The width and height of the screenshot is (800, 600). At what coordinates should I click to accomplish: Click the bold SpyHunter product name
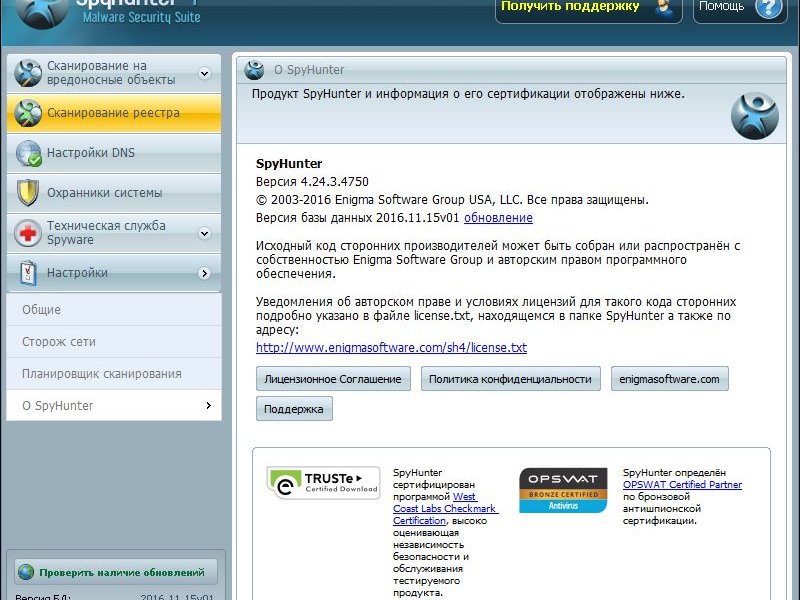point(289,164)
